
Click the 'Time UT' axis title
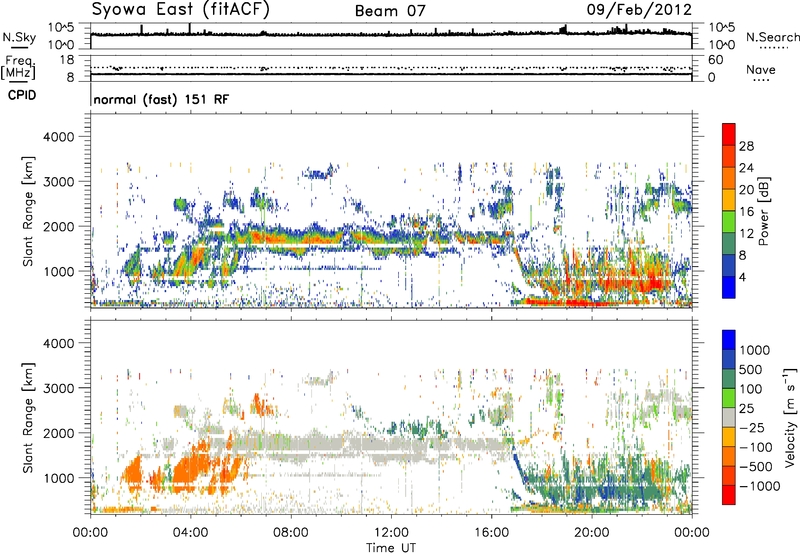391,547
